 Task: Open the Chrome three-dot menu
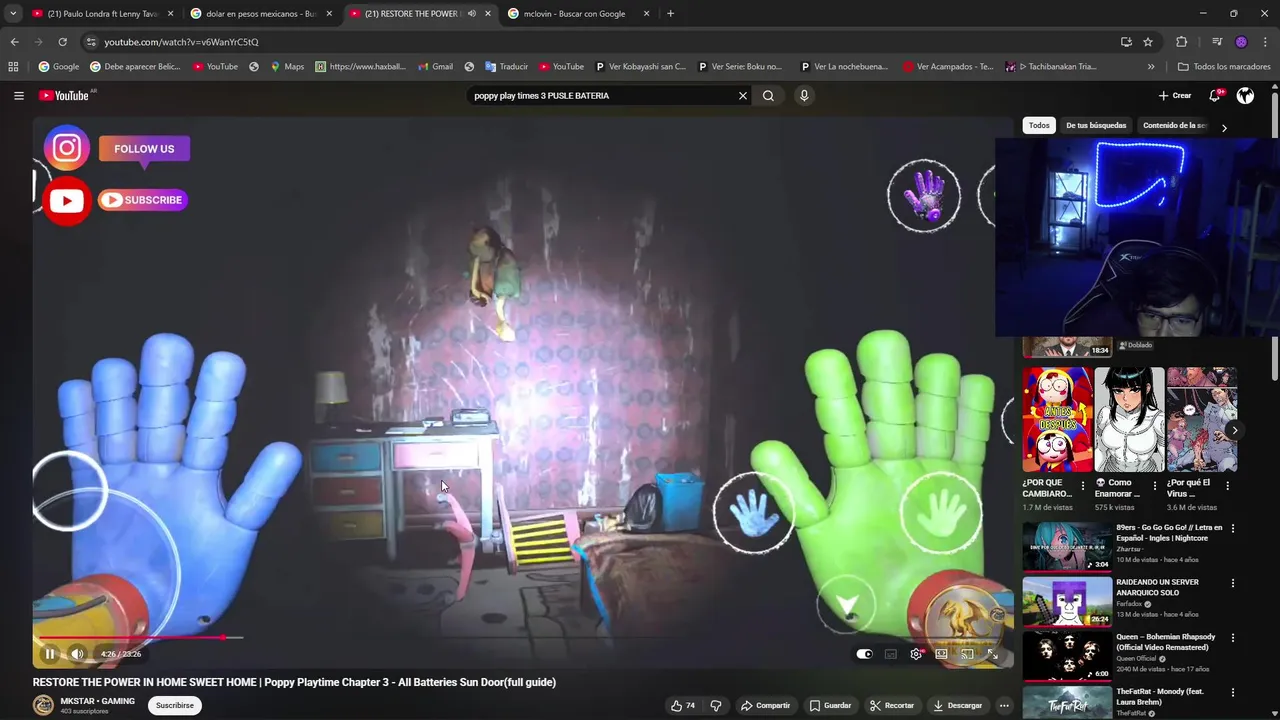point(1265,42)
